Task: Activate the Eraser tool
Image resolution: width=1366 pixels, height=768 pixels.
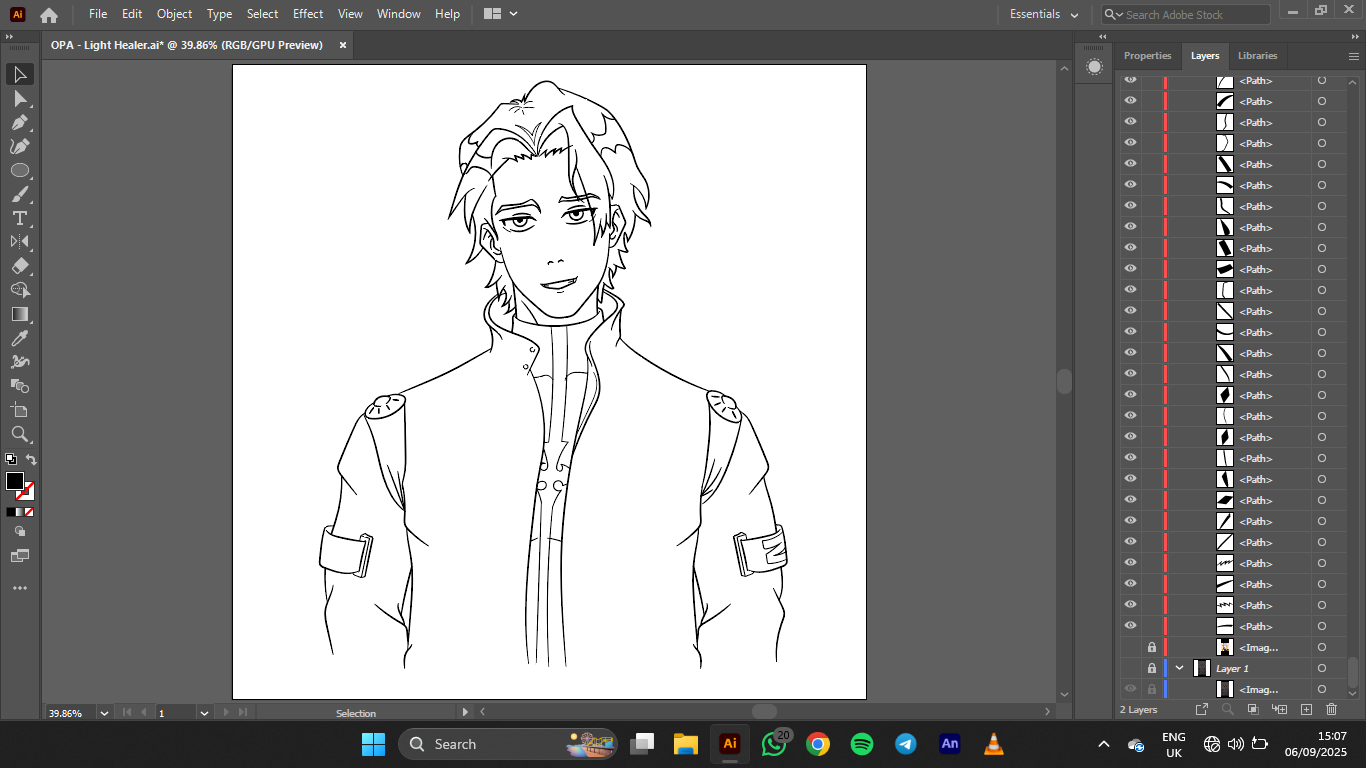Action: [x=19, y=266]
